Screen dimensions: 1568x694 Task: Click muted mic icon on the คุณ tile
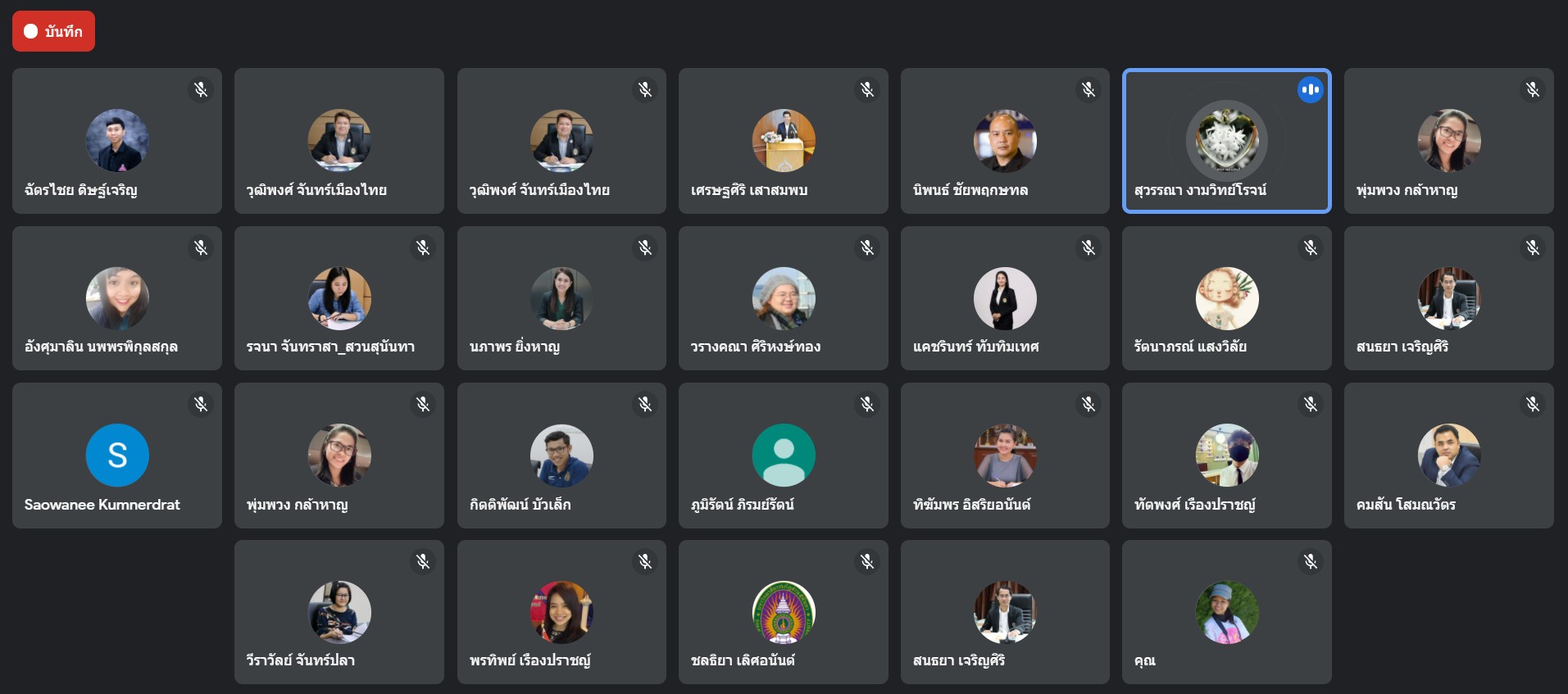pyautogui.click(x=1311, y=561)
